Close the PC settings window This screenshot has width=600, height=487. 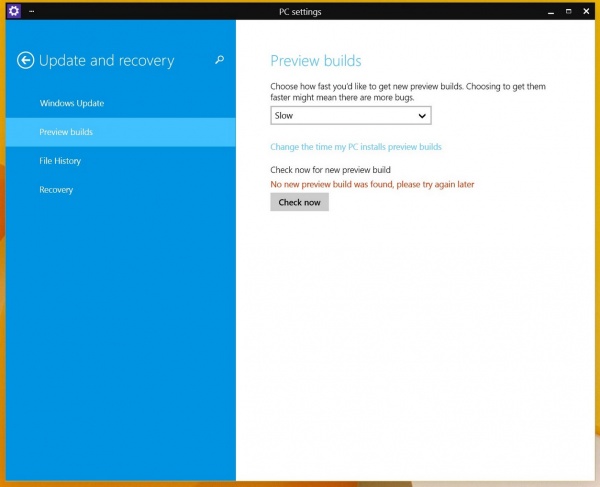586,11
